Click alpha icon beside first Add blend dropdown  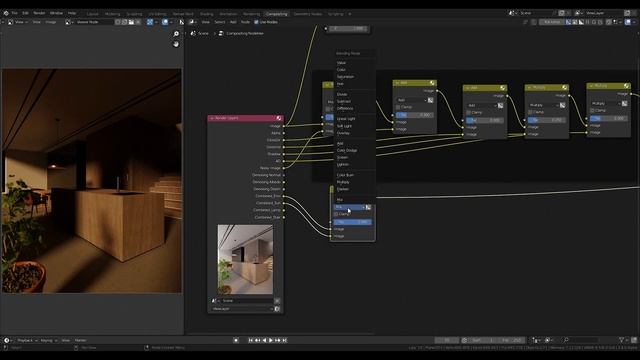tap(431, 100)
